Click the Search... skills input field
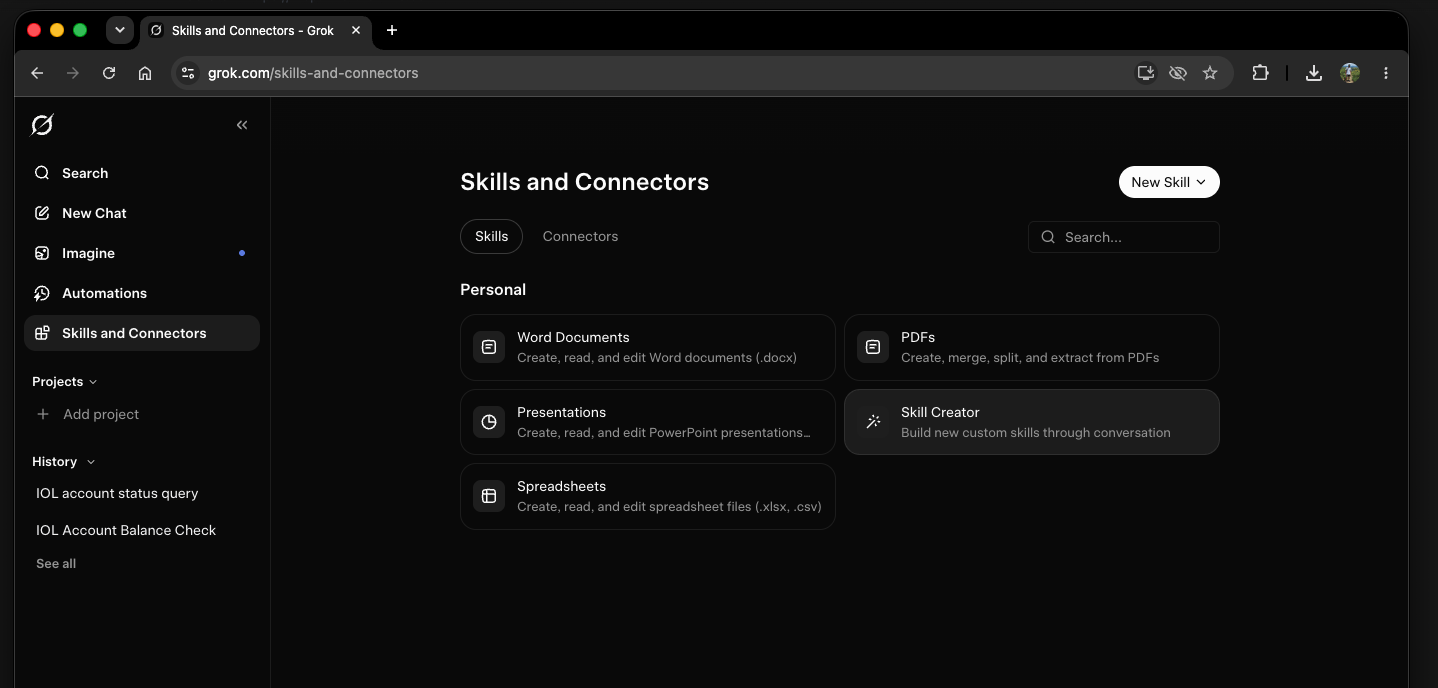Image resolution: width=1438 pixels, height=688 pixels. click(1124, 237)
